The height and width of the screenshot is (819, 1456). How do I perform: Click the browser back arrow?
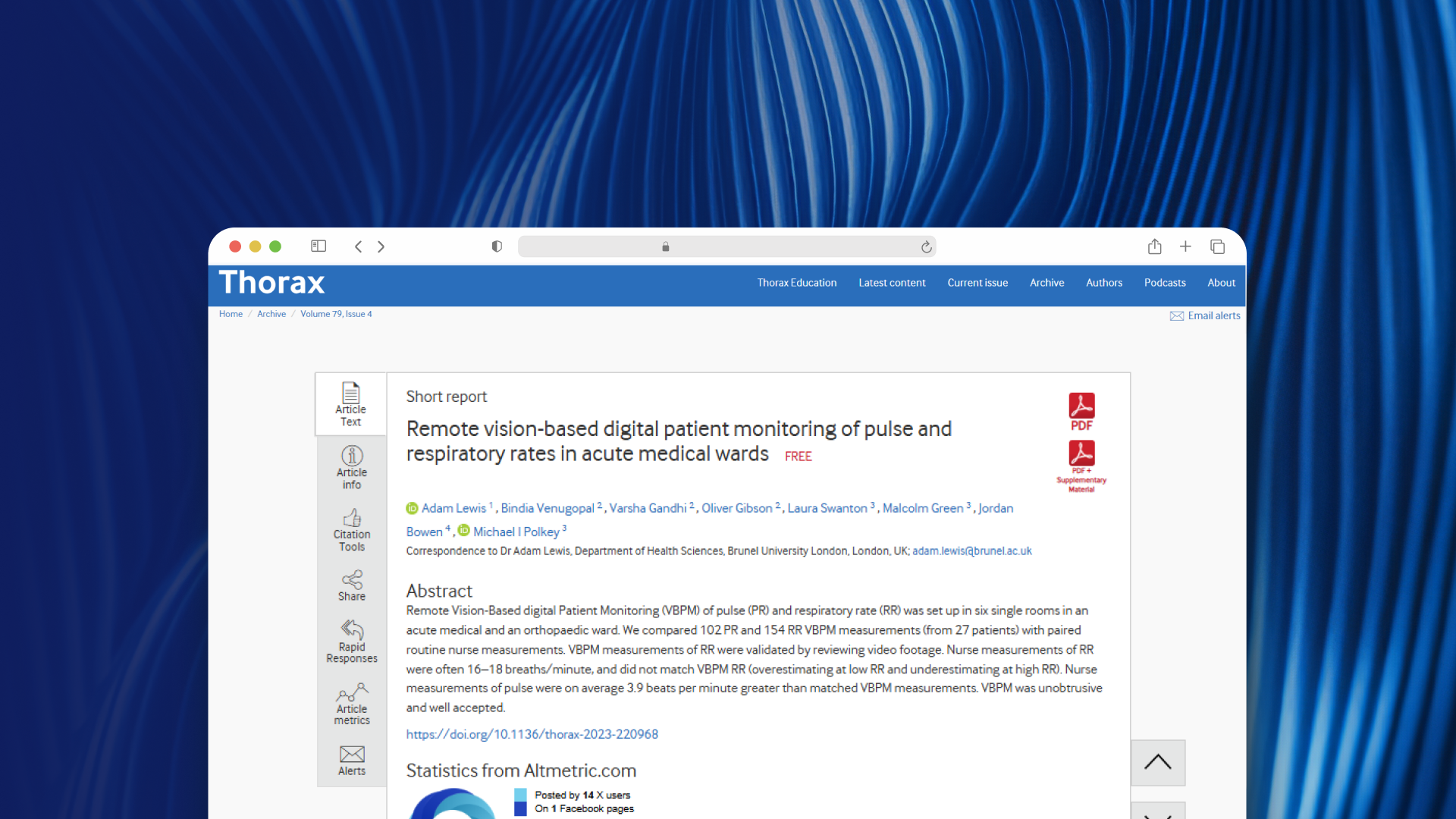[x=359, y=246]
